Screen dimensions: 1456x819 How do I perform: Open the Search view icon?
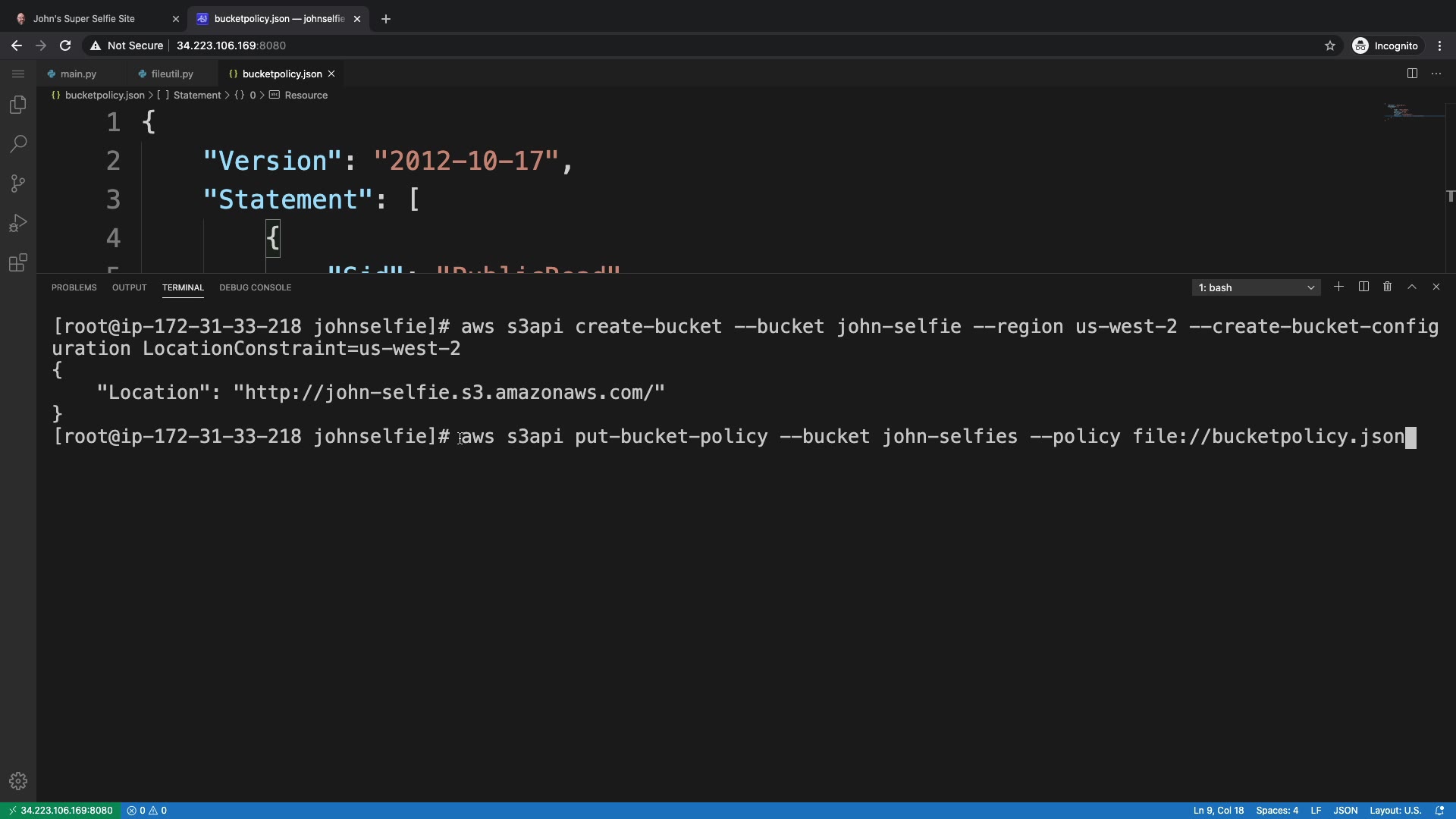tap(18, 144)
